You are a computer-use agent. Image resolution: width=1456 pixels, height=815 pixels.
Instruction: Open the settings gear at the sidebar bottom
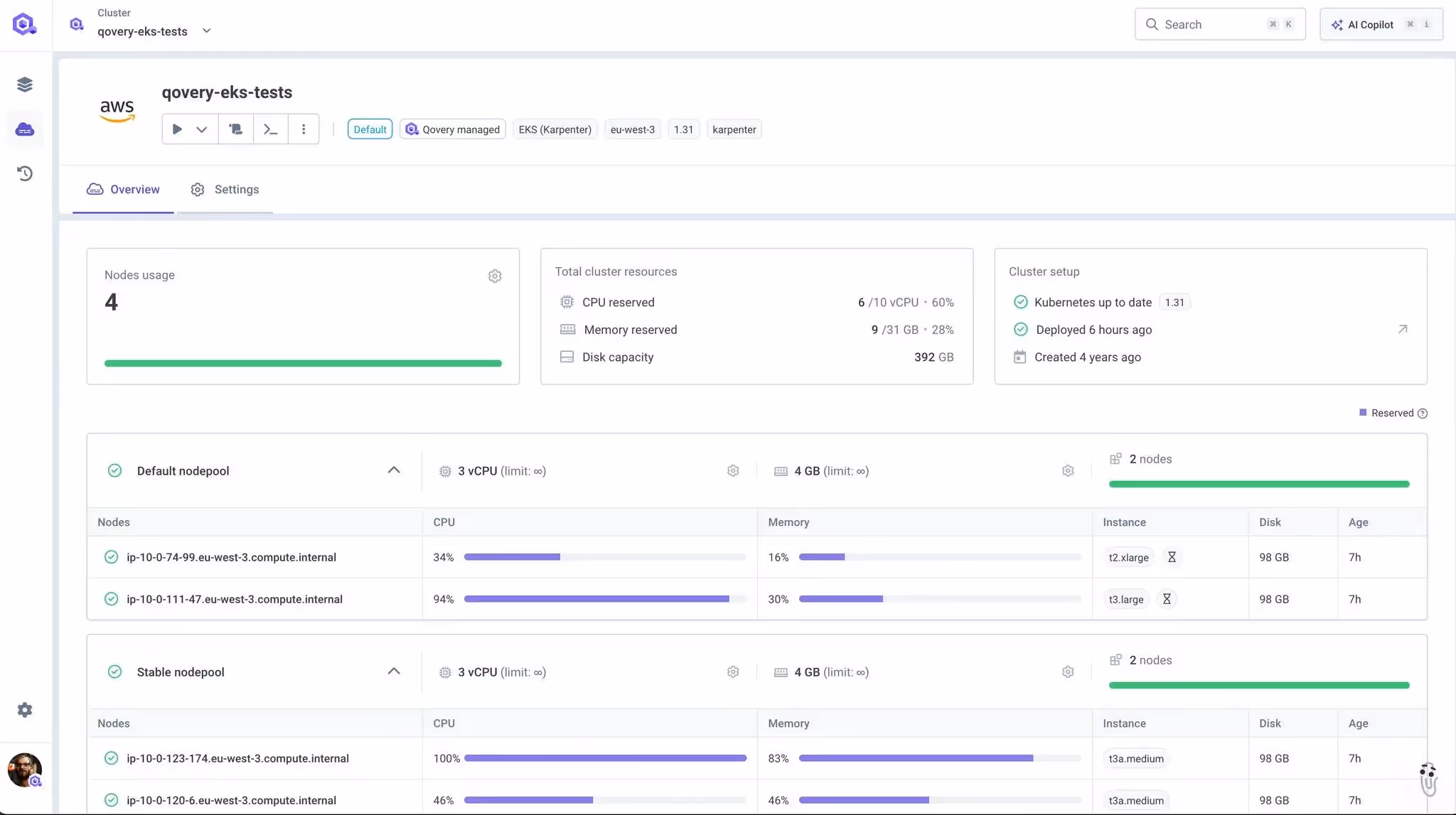pos(26,709)
